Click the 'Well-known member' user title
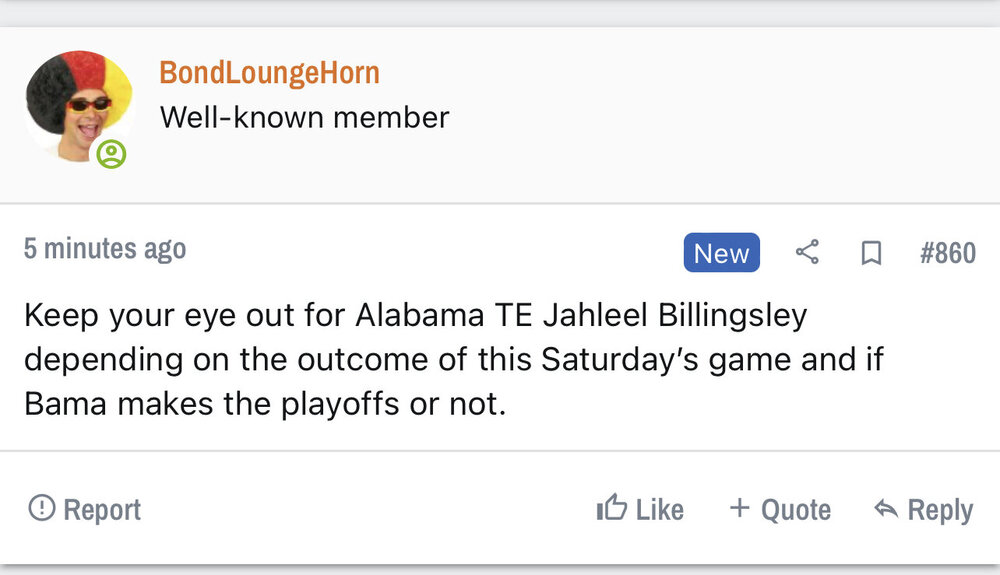Screen dimensions: 1000x575 [x=304, y=117]
